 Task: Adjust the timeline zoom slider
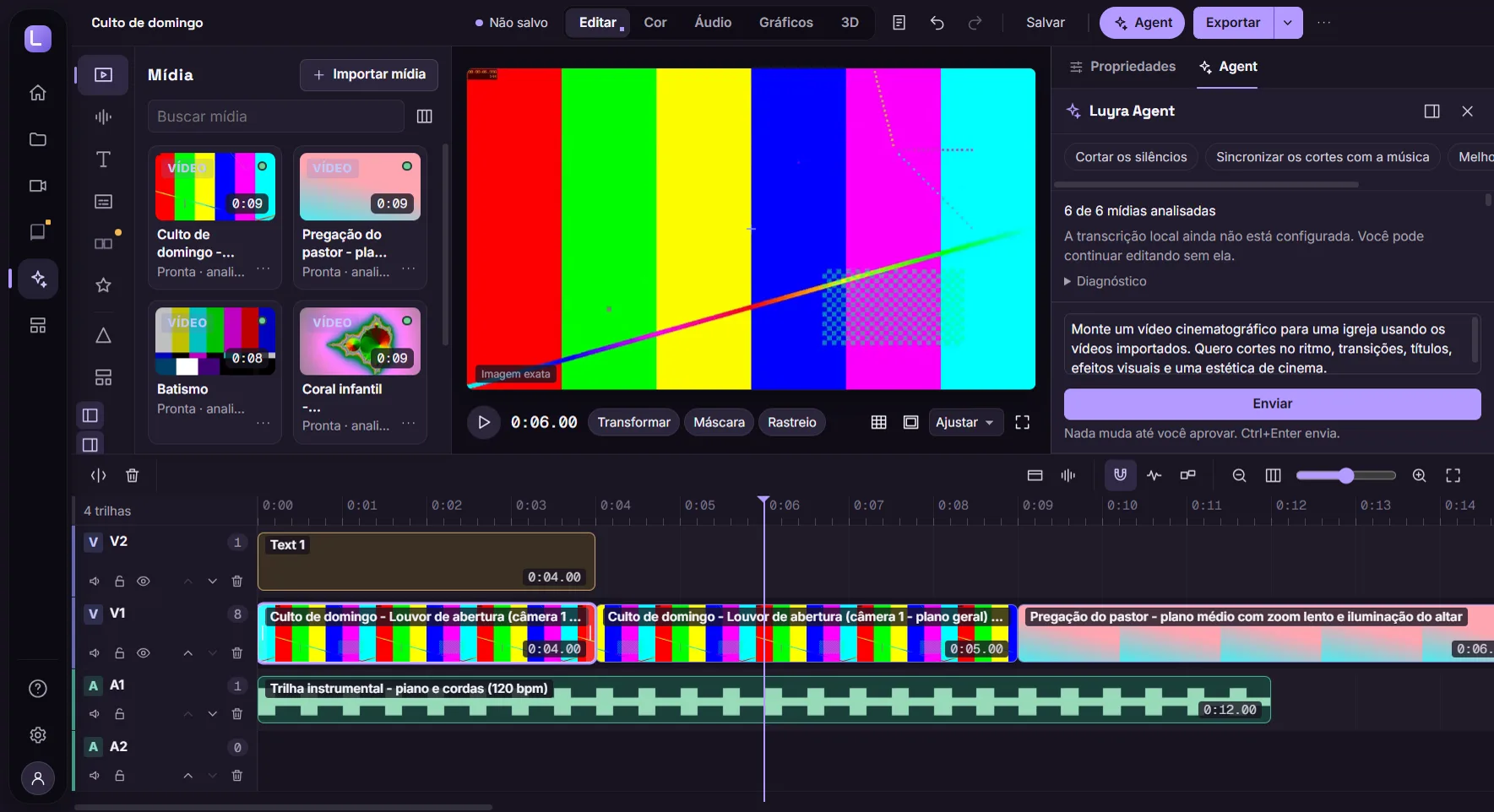(x=1345, y=476)
